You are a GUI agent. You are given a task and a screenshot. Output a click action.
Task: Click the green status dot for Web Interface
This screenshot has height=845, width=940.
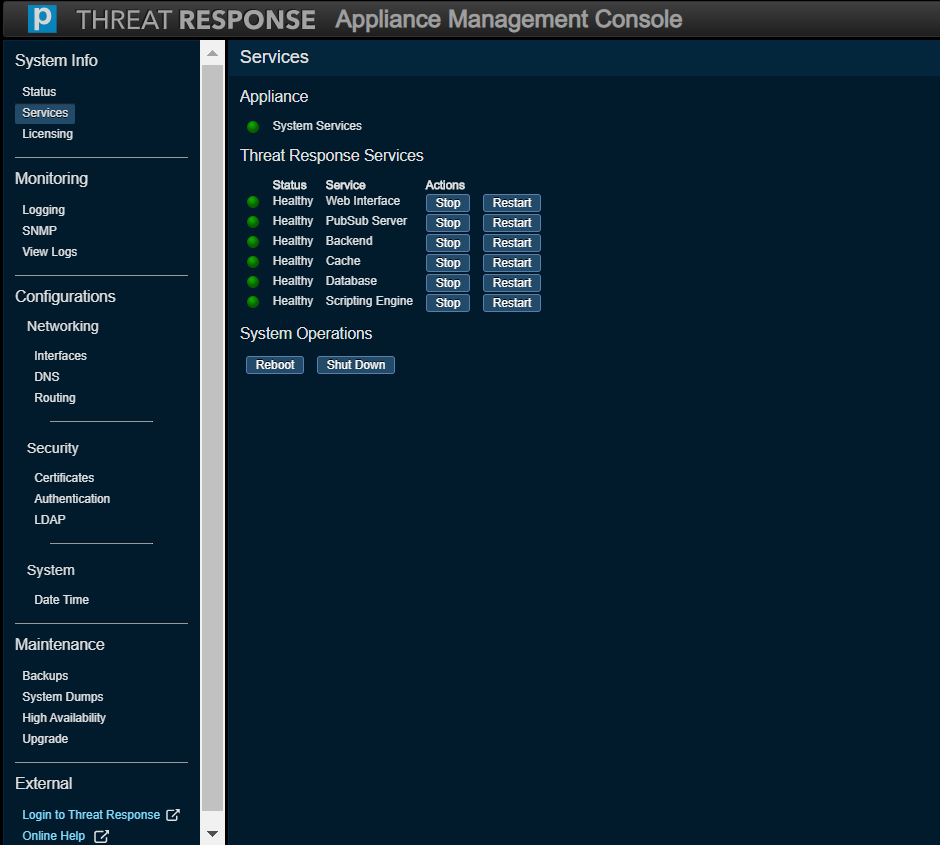point(253,202)
